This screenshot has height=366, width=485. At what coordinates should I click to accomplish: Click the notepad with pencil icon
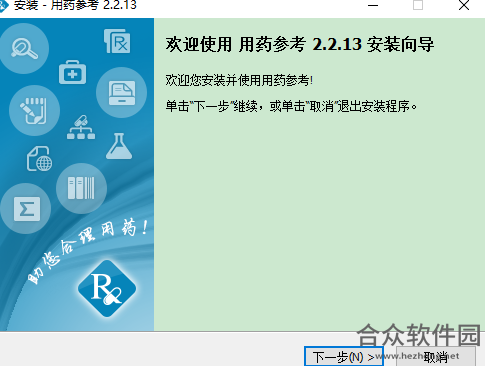pyautogui.click(x=34, y=110)
